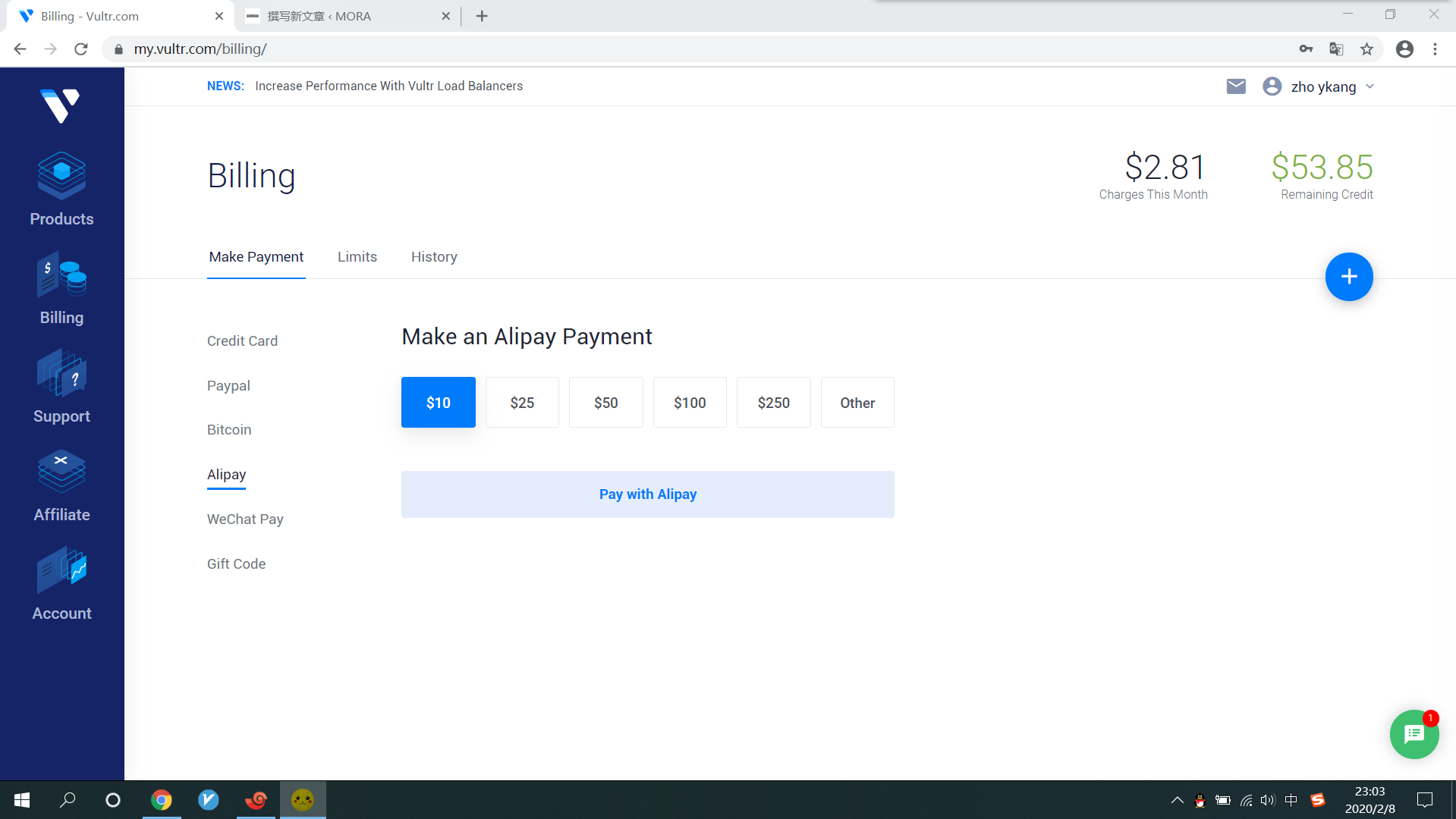The height and width of the screenshot is (819, 1456).
Task: Bookmark this page with star icon
Action: click(1366, 49)
